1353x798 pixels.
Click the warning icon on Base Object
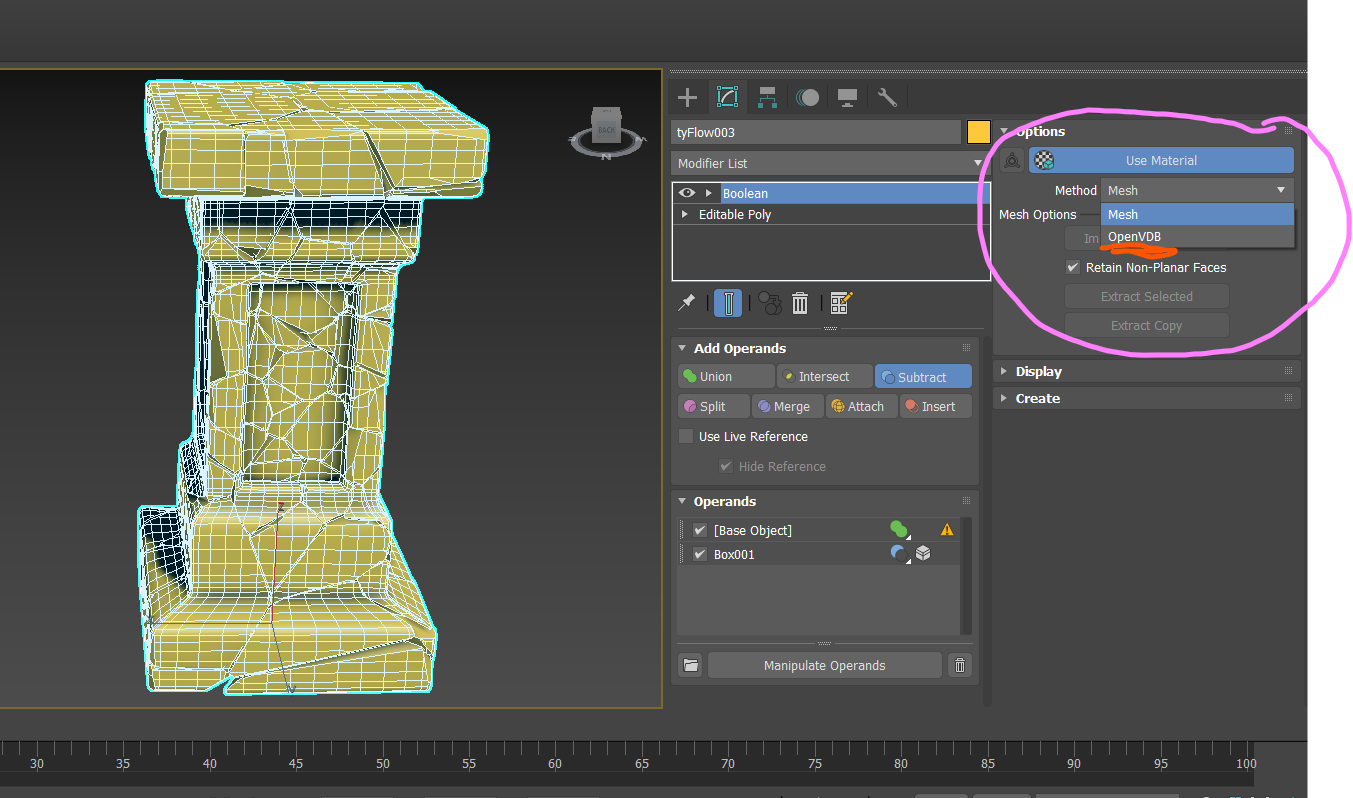(x=946, y=530)
